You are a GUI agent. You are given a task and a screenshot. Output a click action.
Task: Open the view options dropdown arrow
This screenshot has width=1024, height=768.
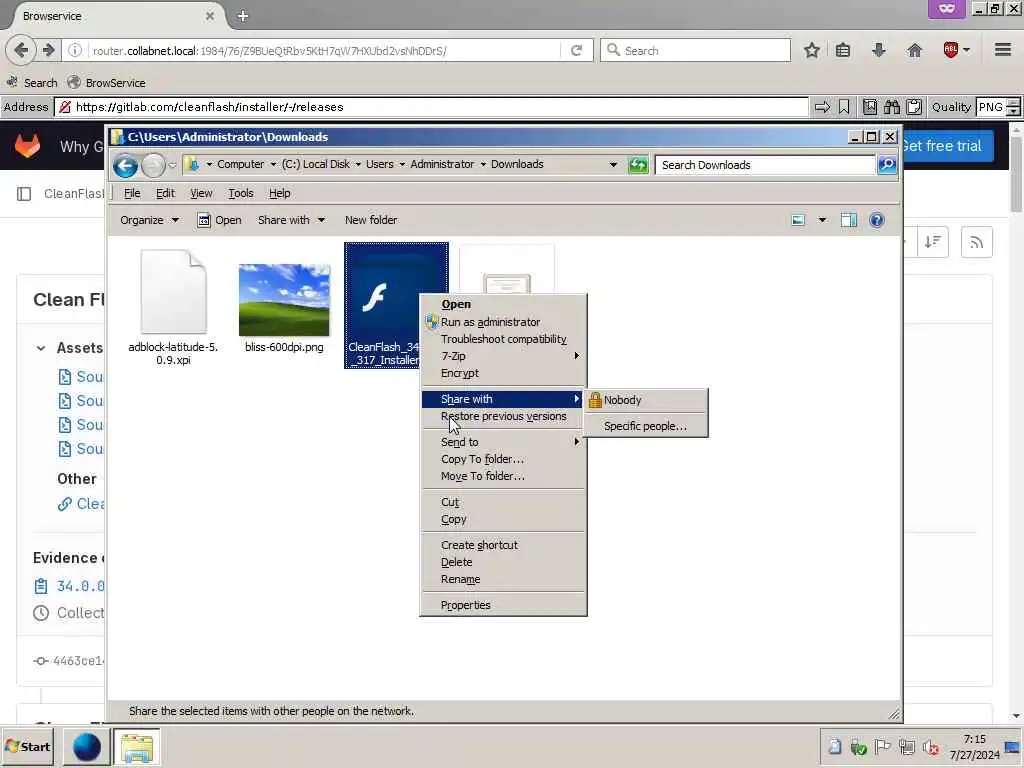(x=822, y=220)
